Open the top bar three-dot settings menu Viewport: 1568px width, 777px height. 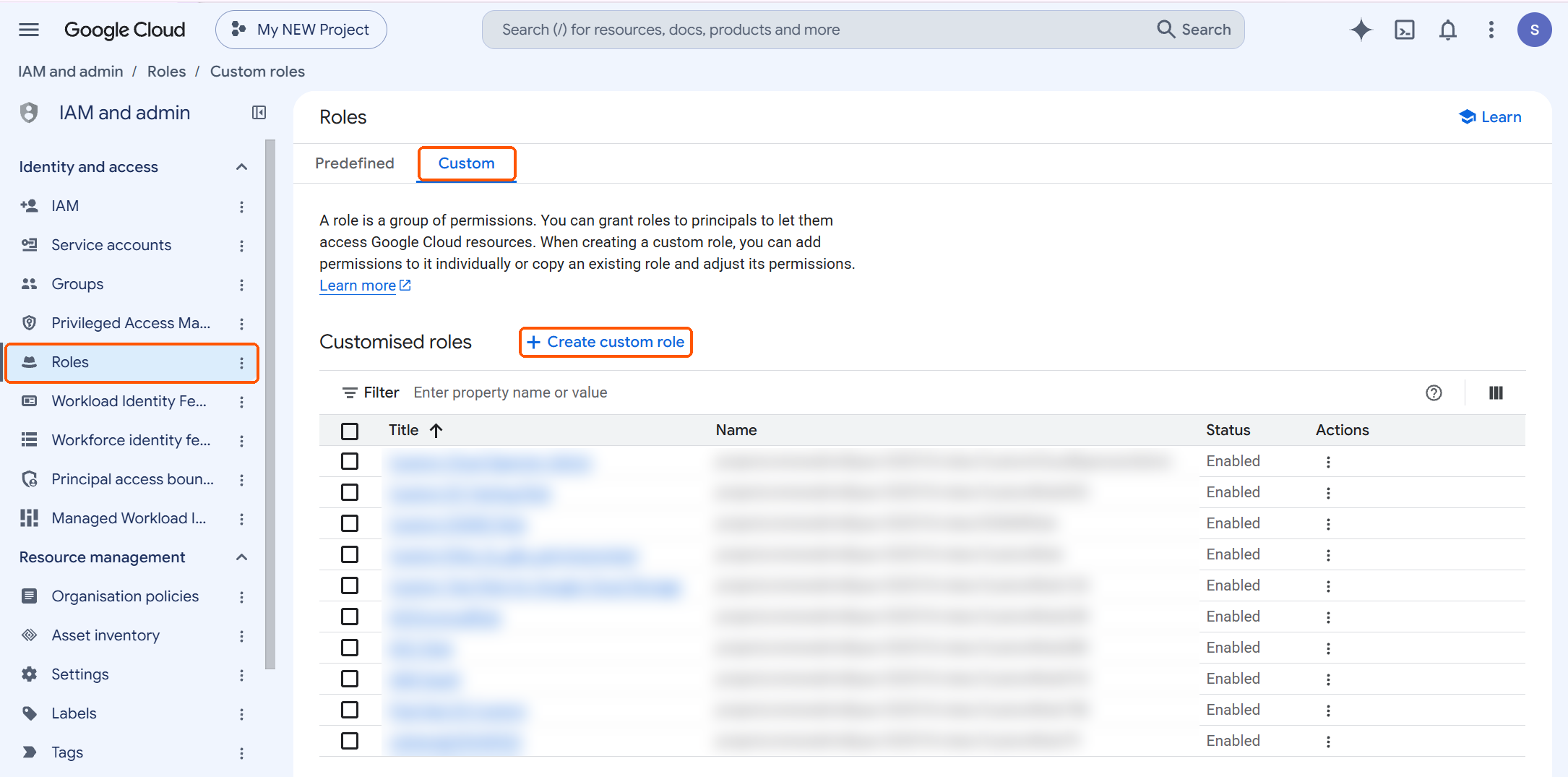click(x=1491, y=30)
